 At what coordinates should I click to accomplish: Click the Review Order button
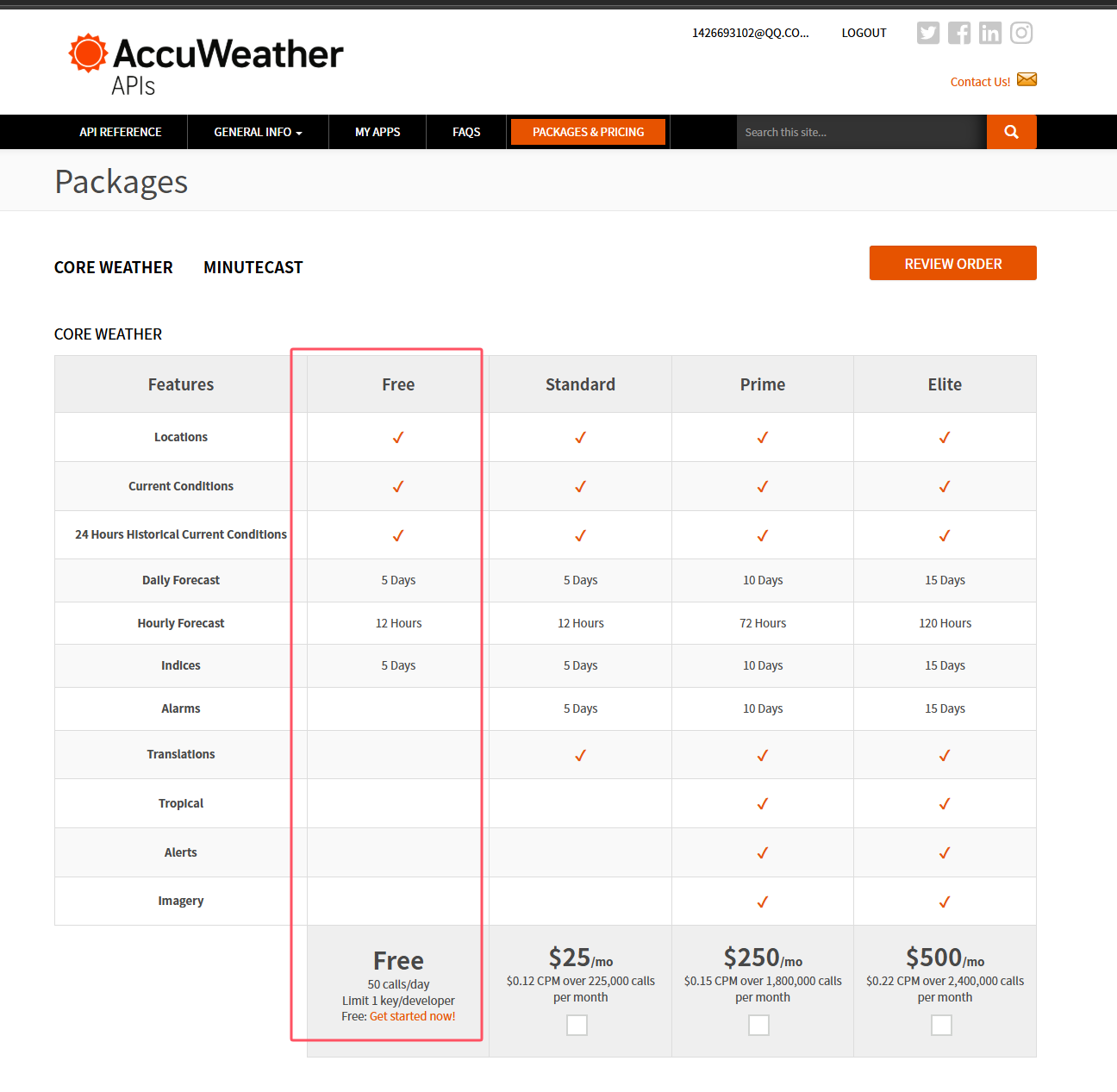953,263
